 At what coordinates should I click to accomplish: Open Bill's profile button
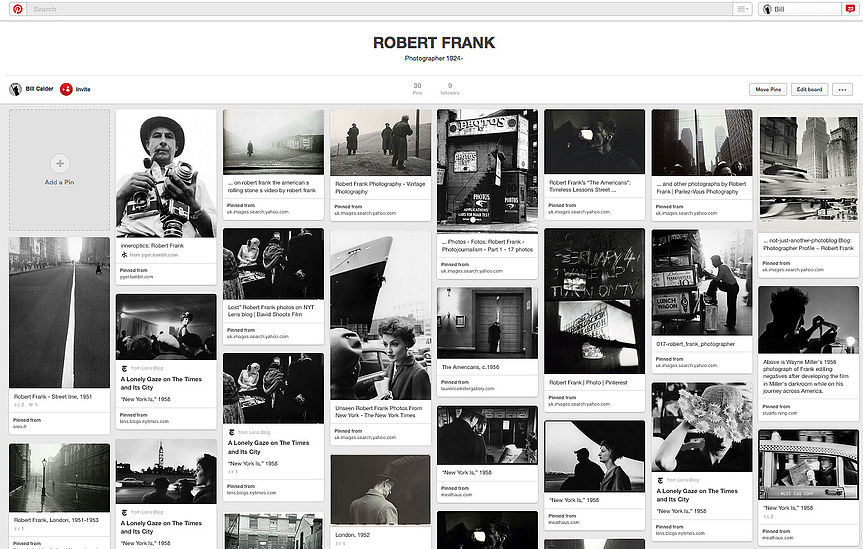click(x=801, y=9)
